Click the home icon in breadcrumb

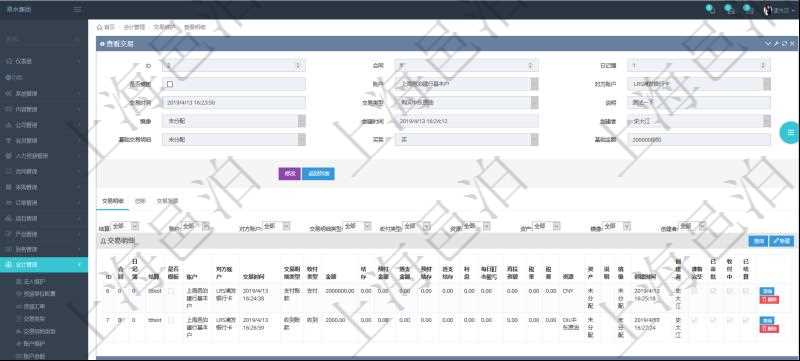pos(99,27)
